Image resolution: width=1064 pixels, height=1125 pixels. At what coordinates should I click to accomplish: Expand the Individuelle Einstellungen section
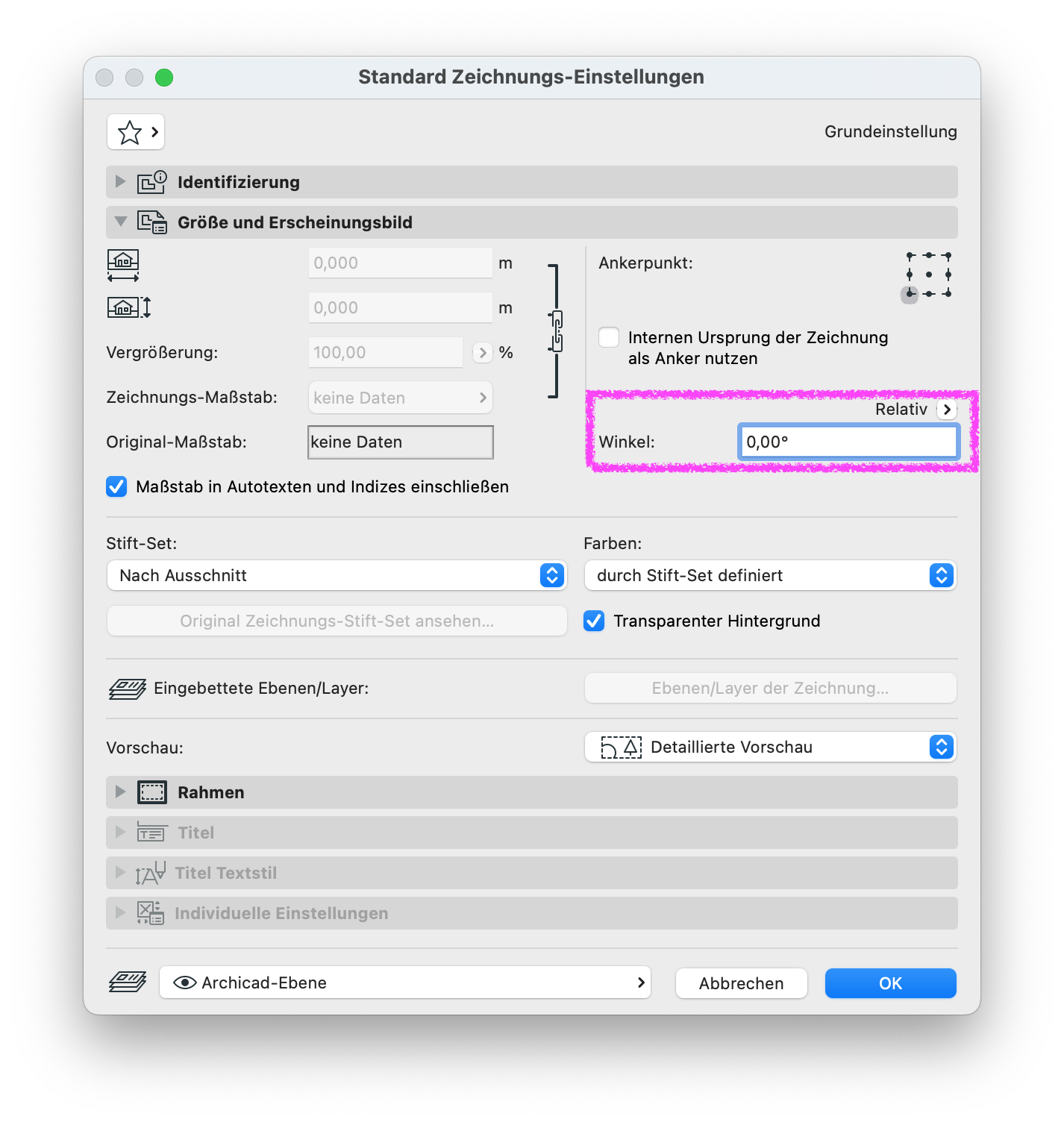click(120, 912)
